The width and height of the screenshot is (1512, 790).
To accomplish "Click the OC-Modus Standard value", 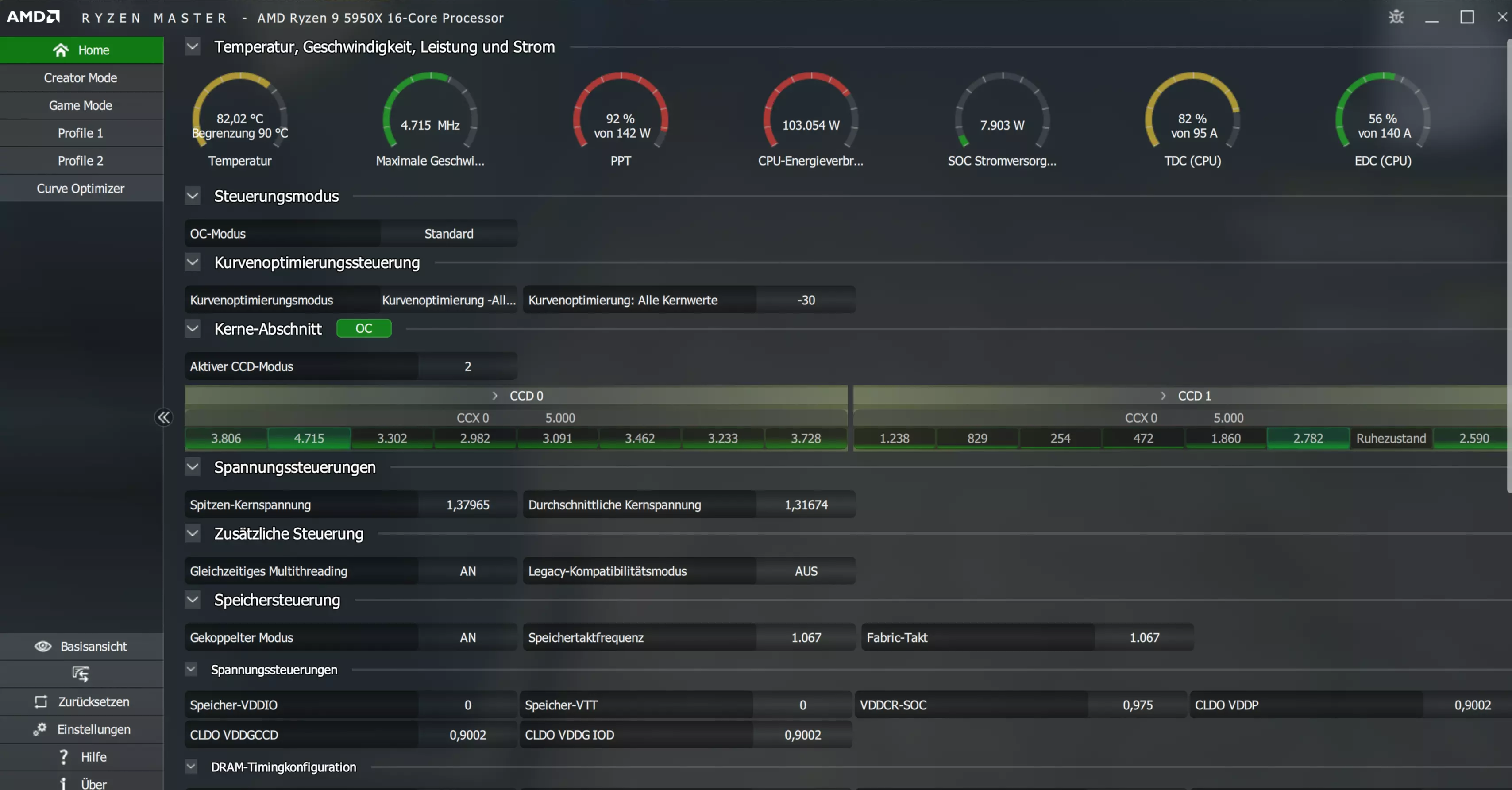I will pos(449,233).
